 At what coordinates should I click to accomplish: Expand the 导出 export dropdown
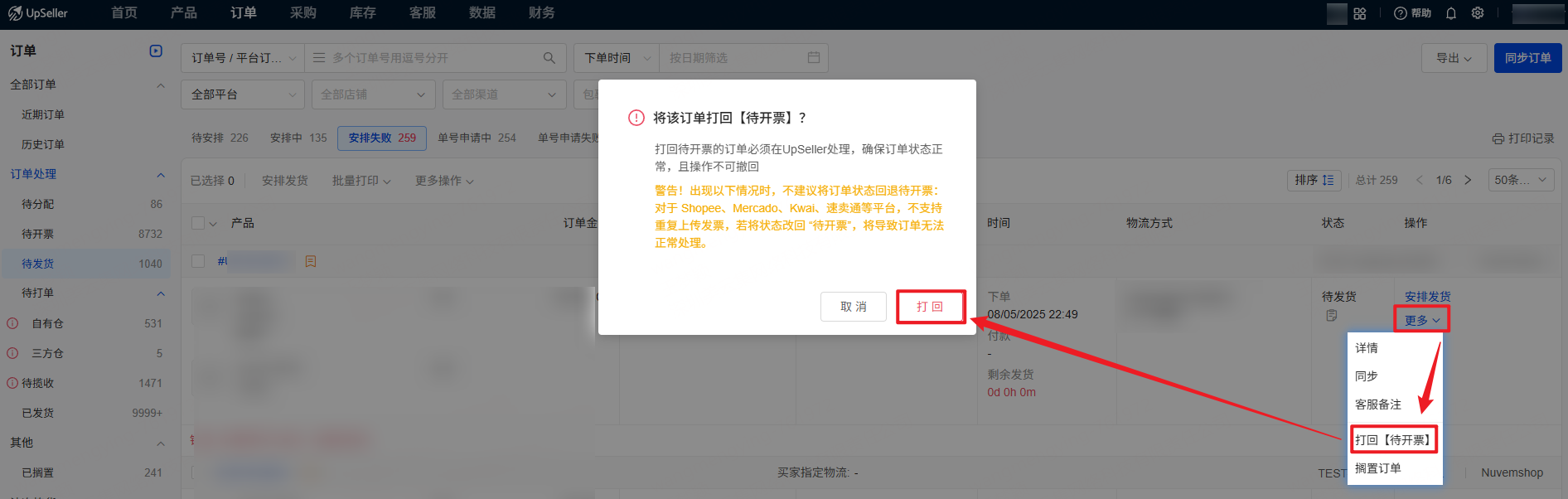pyautogui.click(x=1454, y=58)
